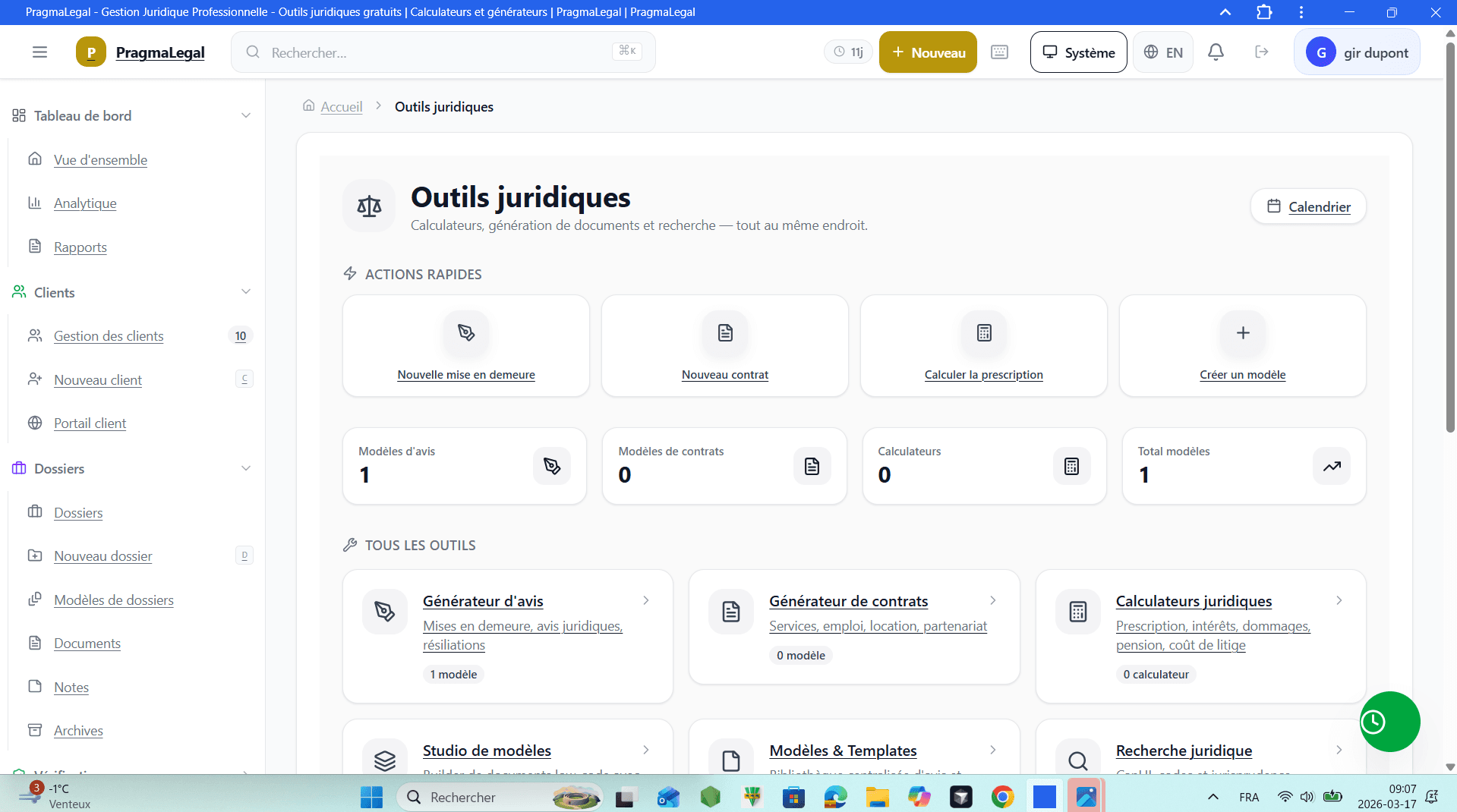Open Rapports in sidebar
This screenshot has height=812, width=1457.
pos(80,247)
